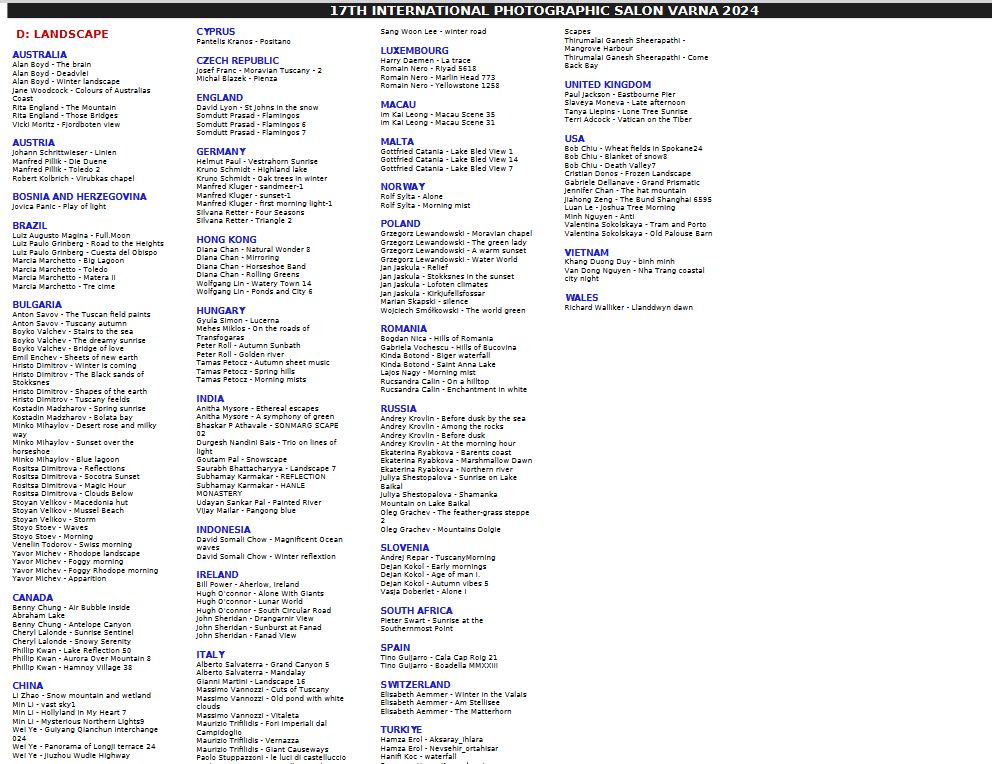The height and width of the screenshot is (764, 992).
Task: Select the SWITZERLAND country heading
Action: pyautogui.click(x=416, y=685)
